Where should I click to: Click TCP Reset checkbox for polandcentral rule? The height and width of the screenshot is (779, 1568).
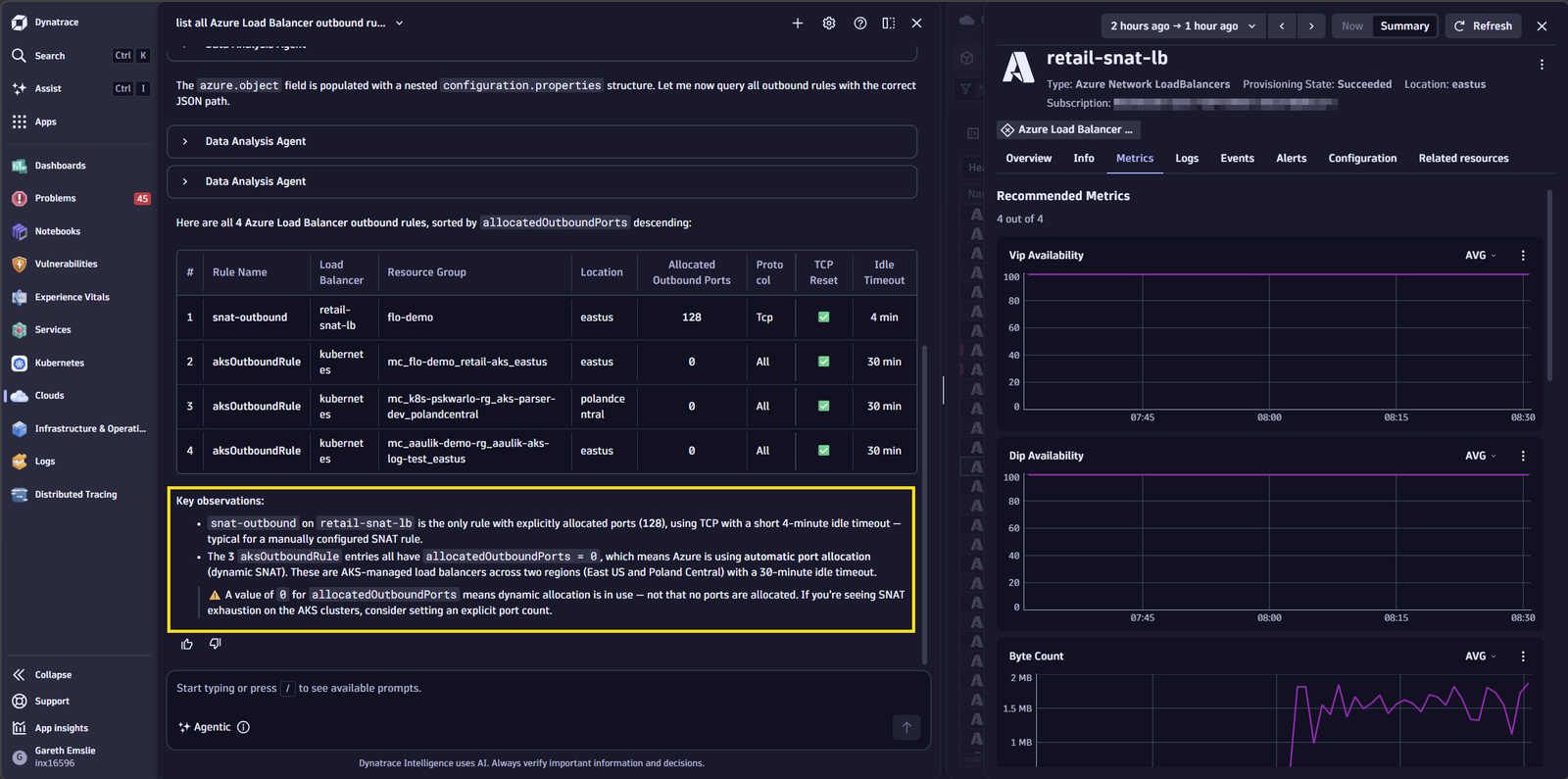click(824, 406)
